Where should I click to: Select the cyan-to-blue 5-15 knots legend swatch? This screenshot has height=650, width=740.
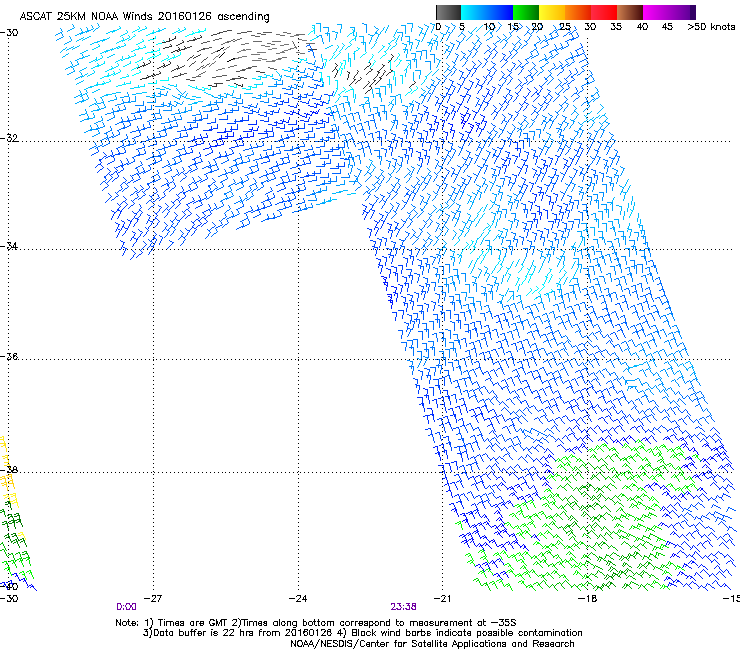pos(487,12)
